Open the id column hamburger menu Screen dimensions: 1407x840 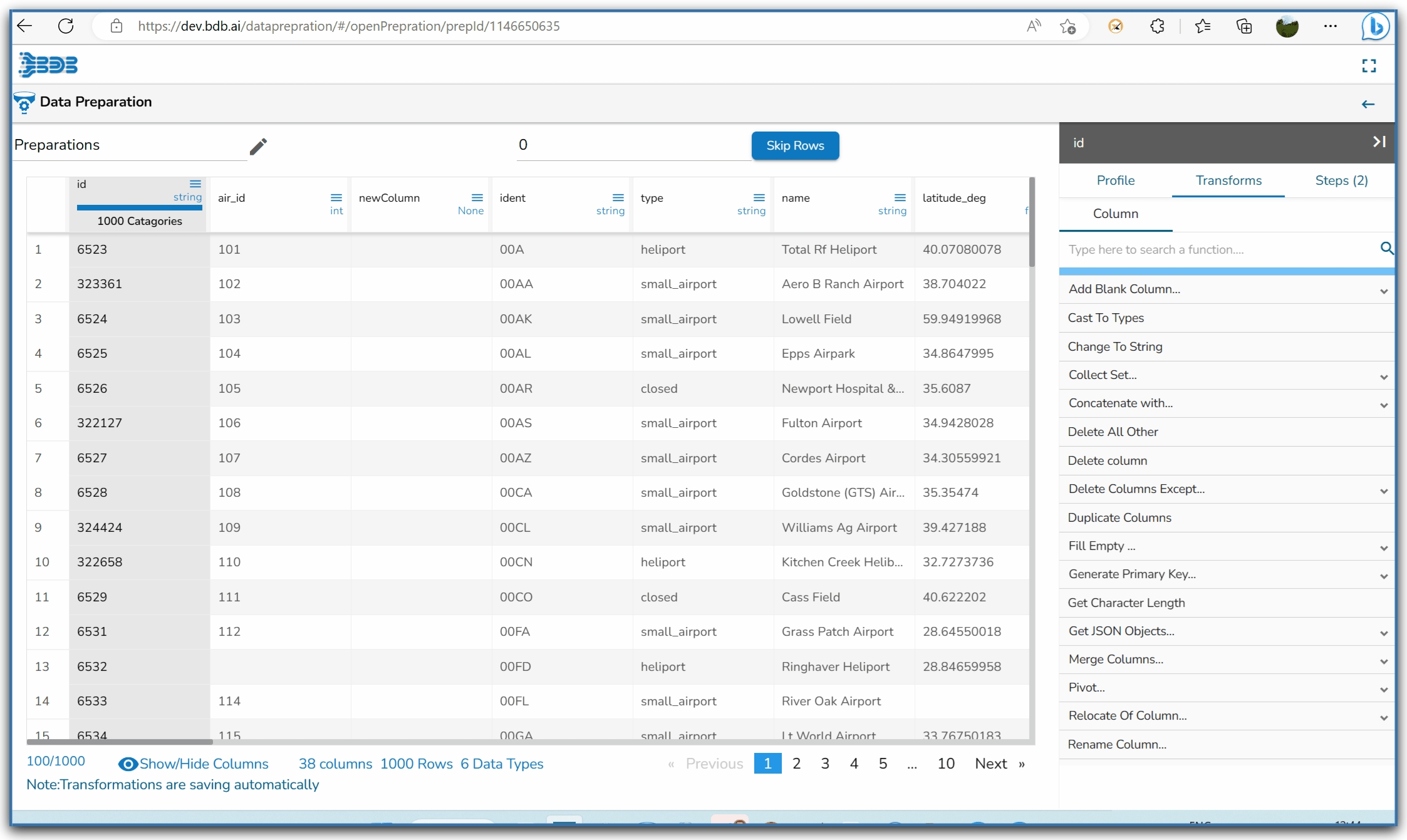pos(195,184)
